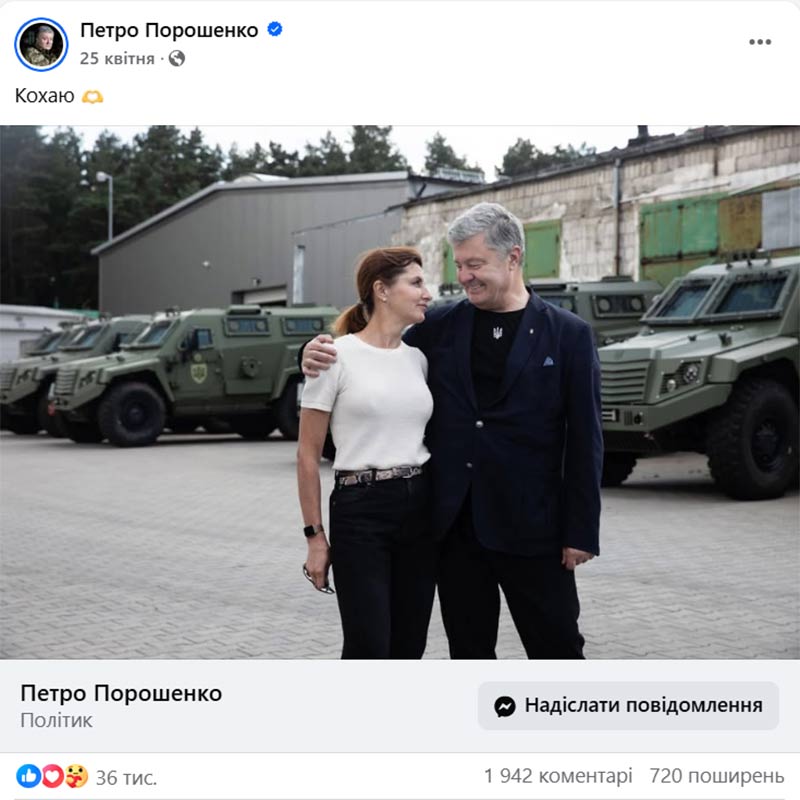Click the Кохаю post caption text
This screenshot has height=800, width=800.
(x=44, y=96)
